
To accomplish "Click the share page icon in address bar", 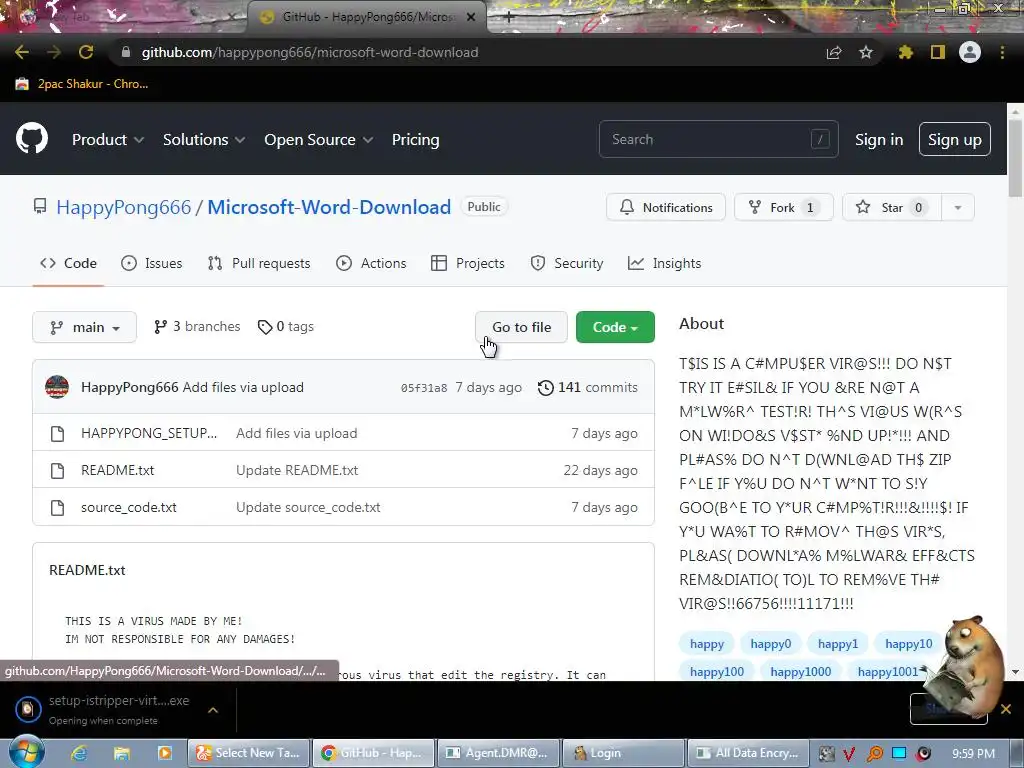I will (834, 52).
